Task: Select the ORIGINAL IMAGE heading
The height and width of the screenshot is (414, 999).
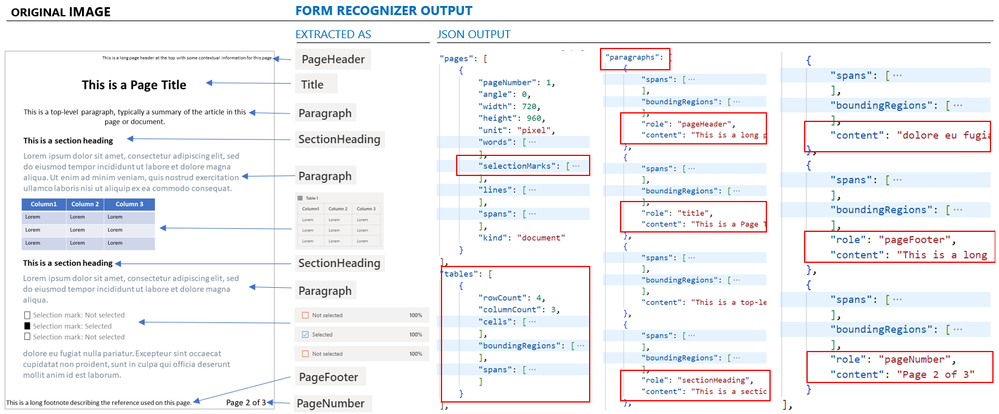Action: (x=61, y=11)
